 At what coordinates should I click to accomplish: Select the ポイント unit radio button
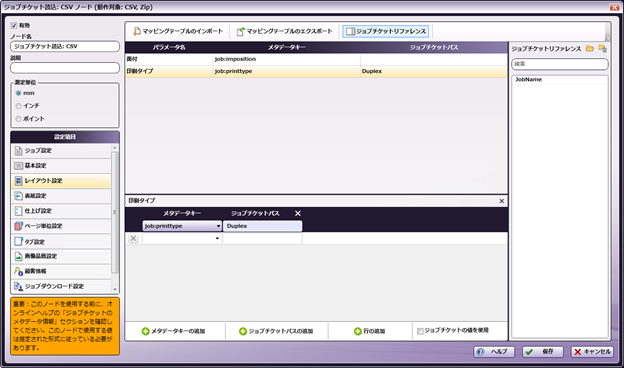click(18, 119)
